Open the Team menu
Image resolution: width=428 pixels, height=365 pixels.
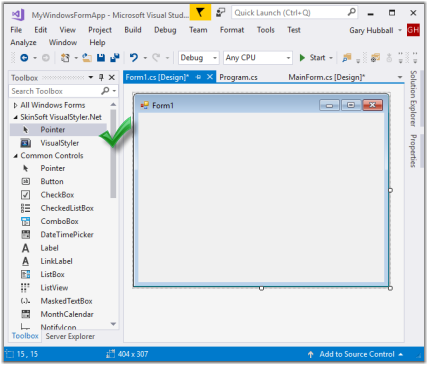click(198, 30)
